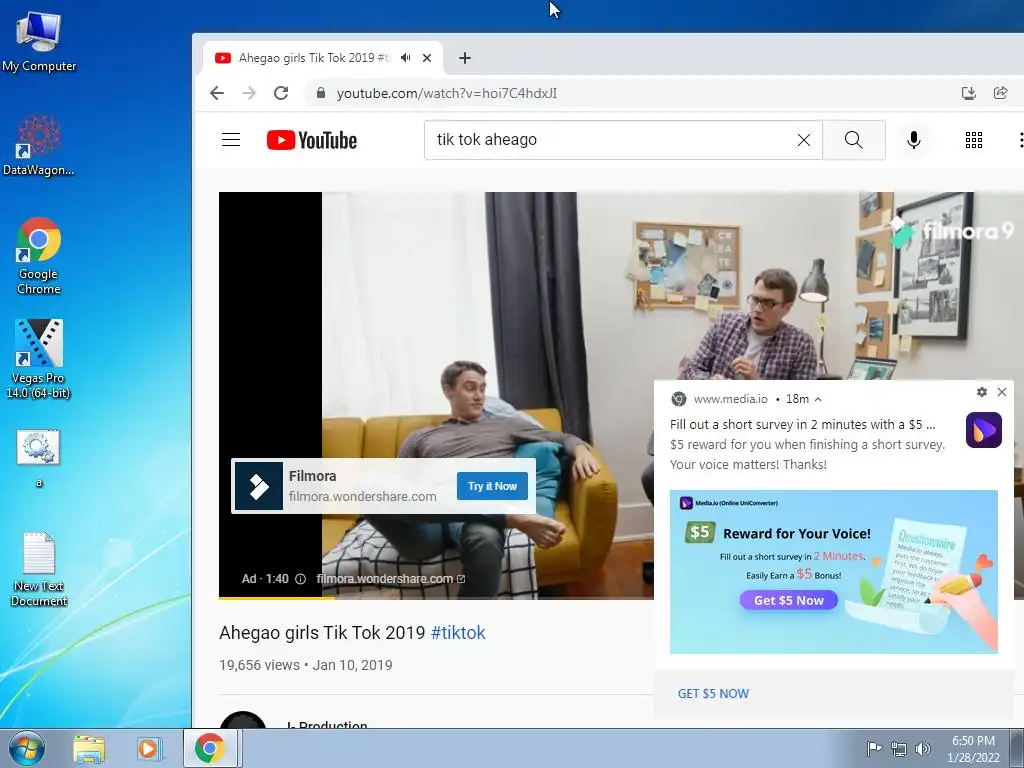
Task: Mute the tab via speaker icon
Action: tap(406, 58)
